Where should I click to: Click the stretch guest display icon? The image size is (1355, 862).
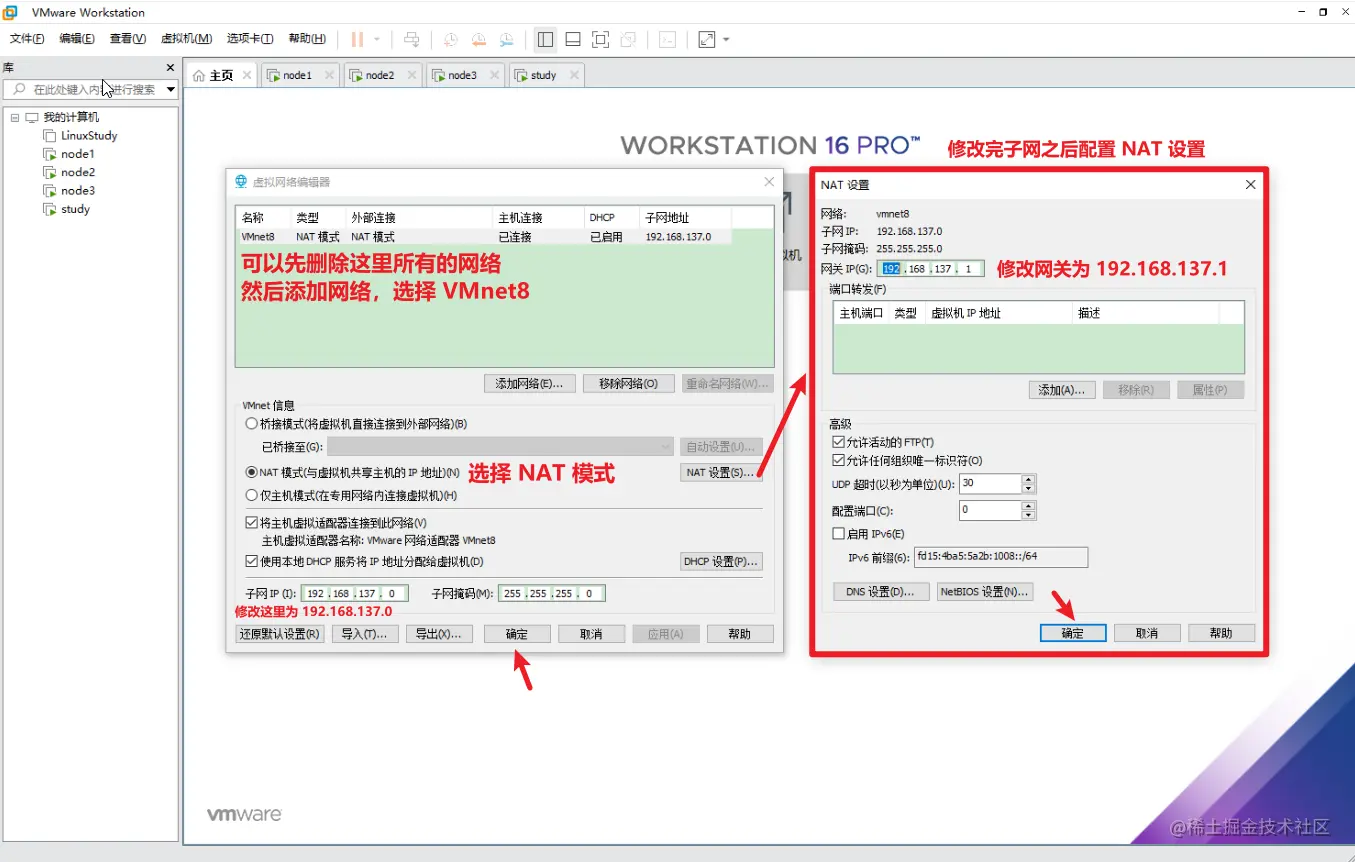click(x=707, y=39)
